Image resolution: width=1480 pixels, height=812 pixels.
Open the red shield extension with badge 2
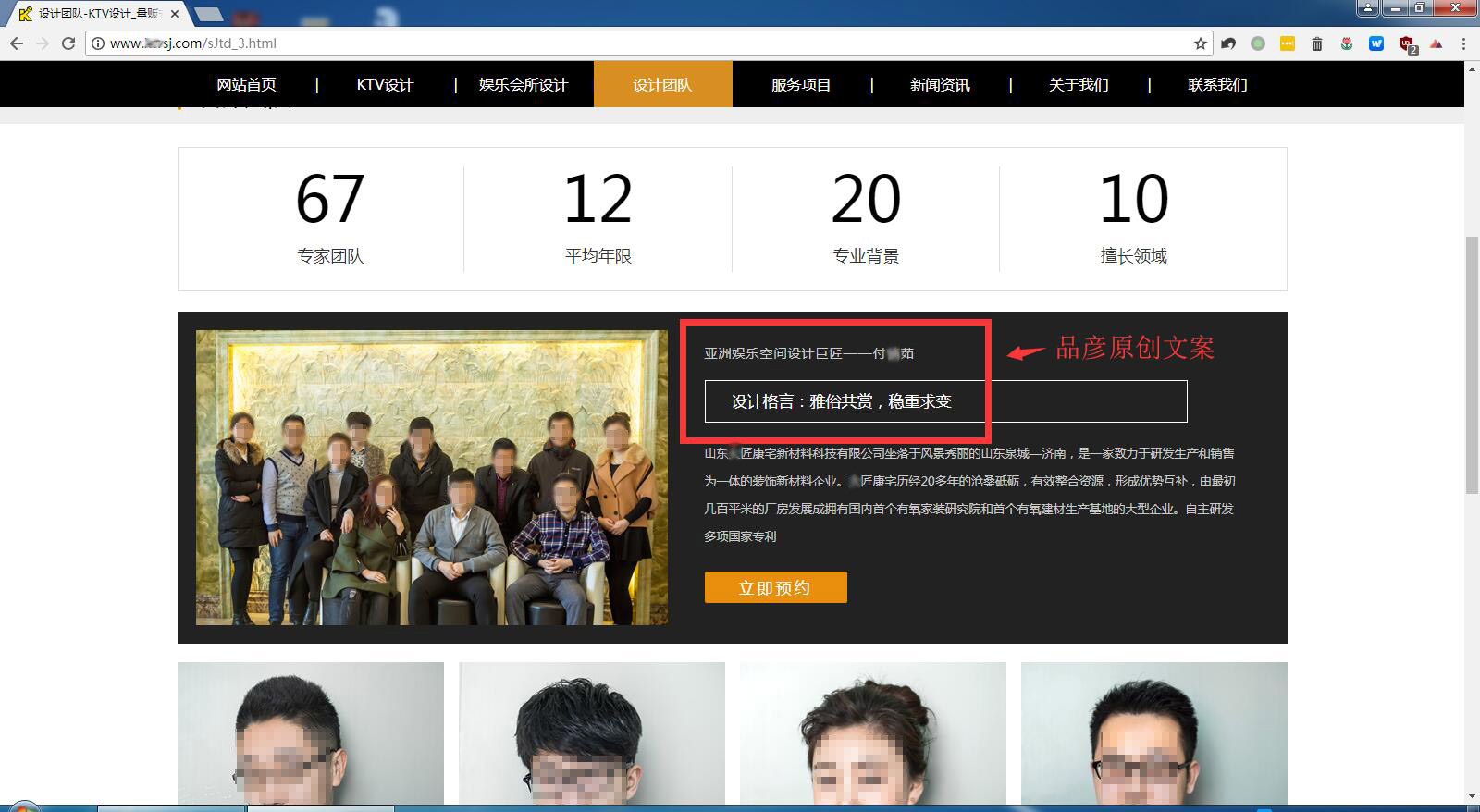(x=1407, y=43)
